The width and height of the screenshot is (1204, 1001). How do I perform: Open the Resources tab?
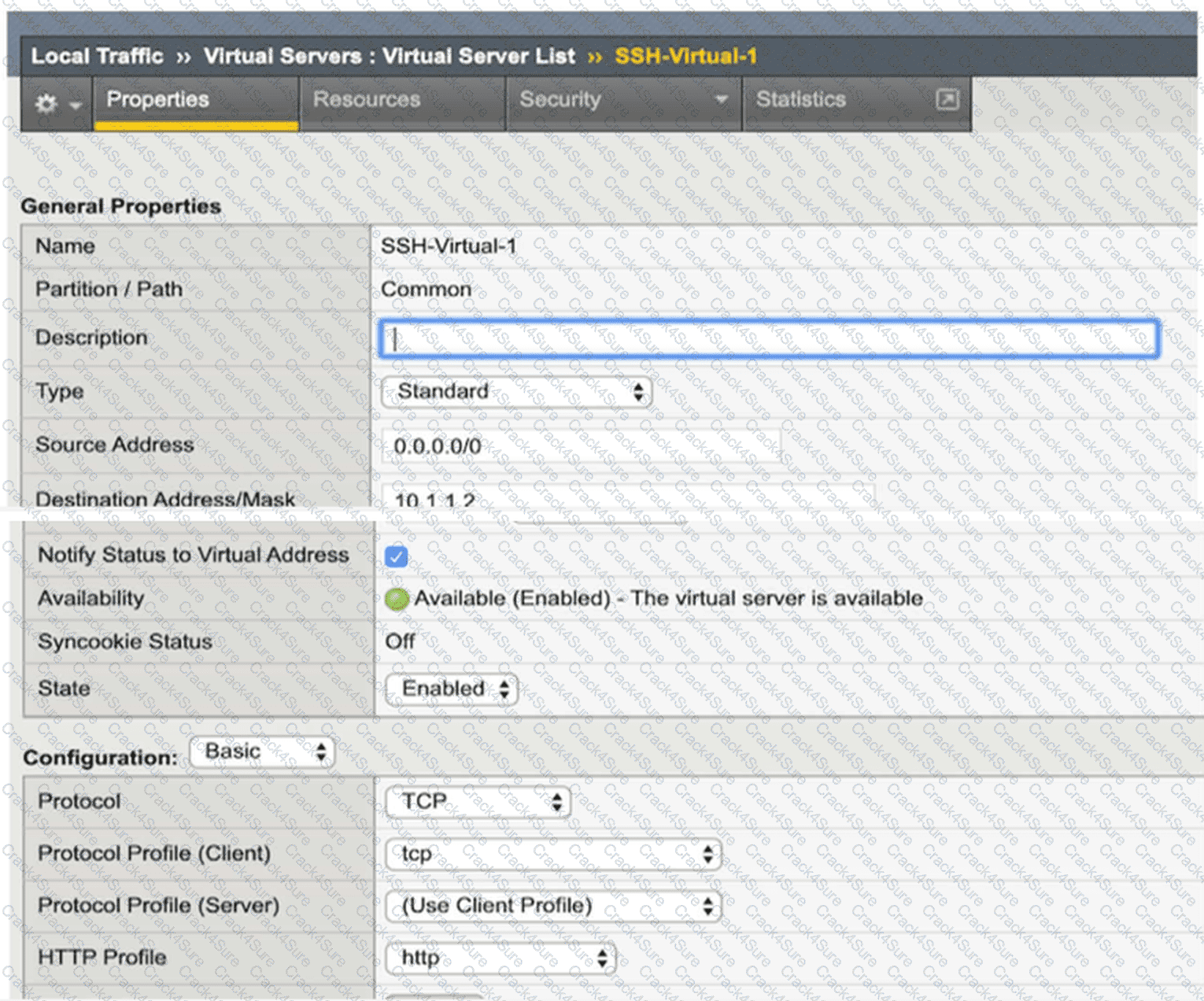pyautogui.click(x=402, y=102)
